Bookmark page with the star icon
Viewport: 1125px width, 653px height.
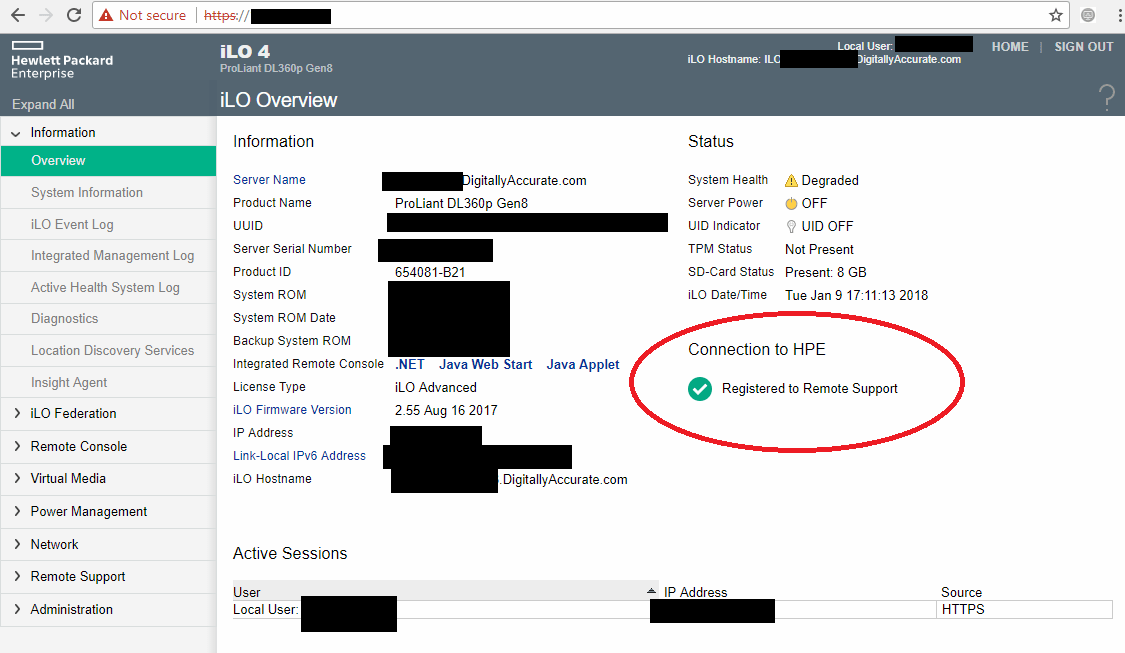click(x=1055, y=15)
